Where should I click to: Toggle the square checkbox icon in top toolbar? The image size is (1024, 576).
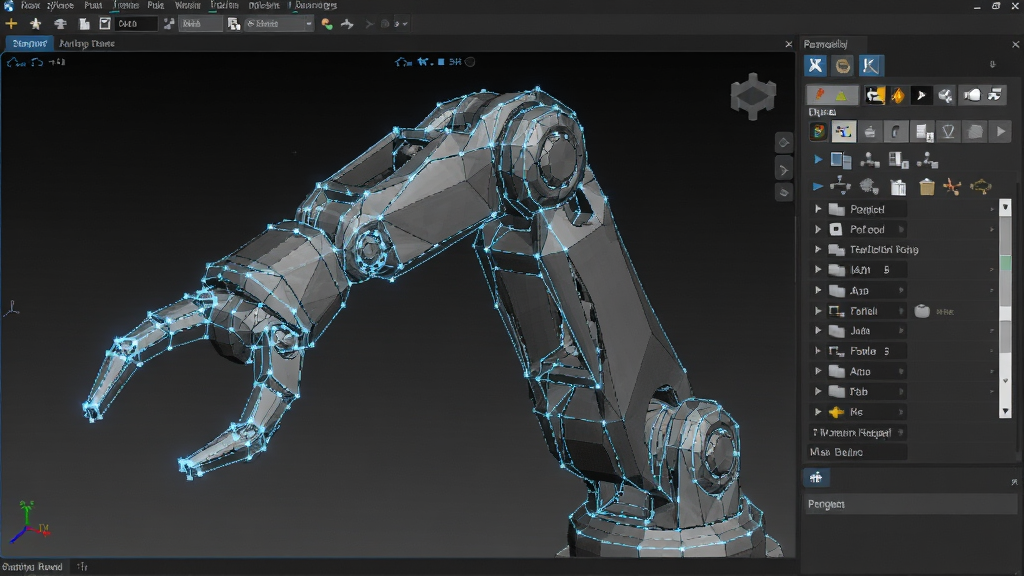coord(104,24)
